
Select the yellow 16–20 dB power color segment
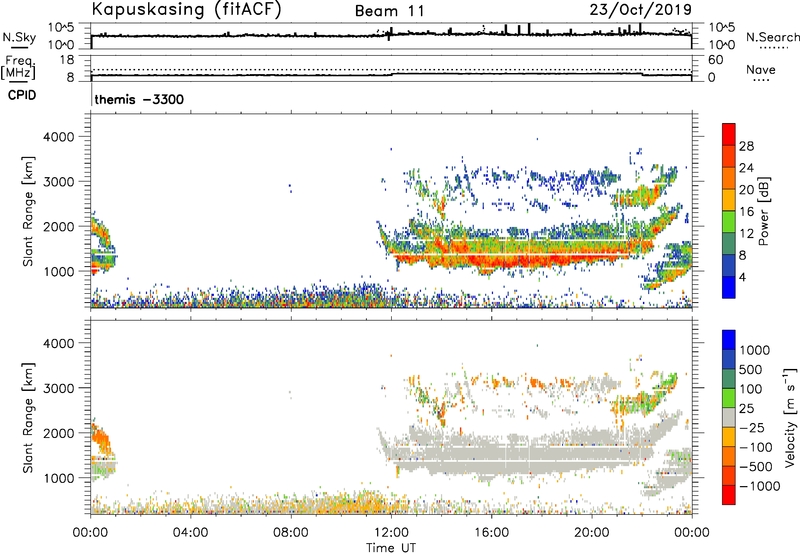point(729,199)
